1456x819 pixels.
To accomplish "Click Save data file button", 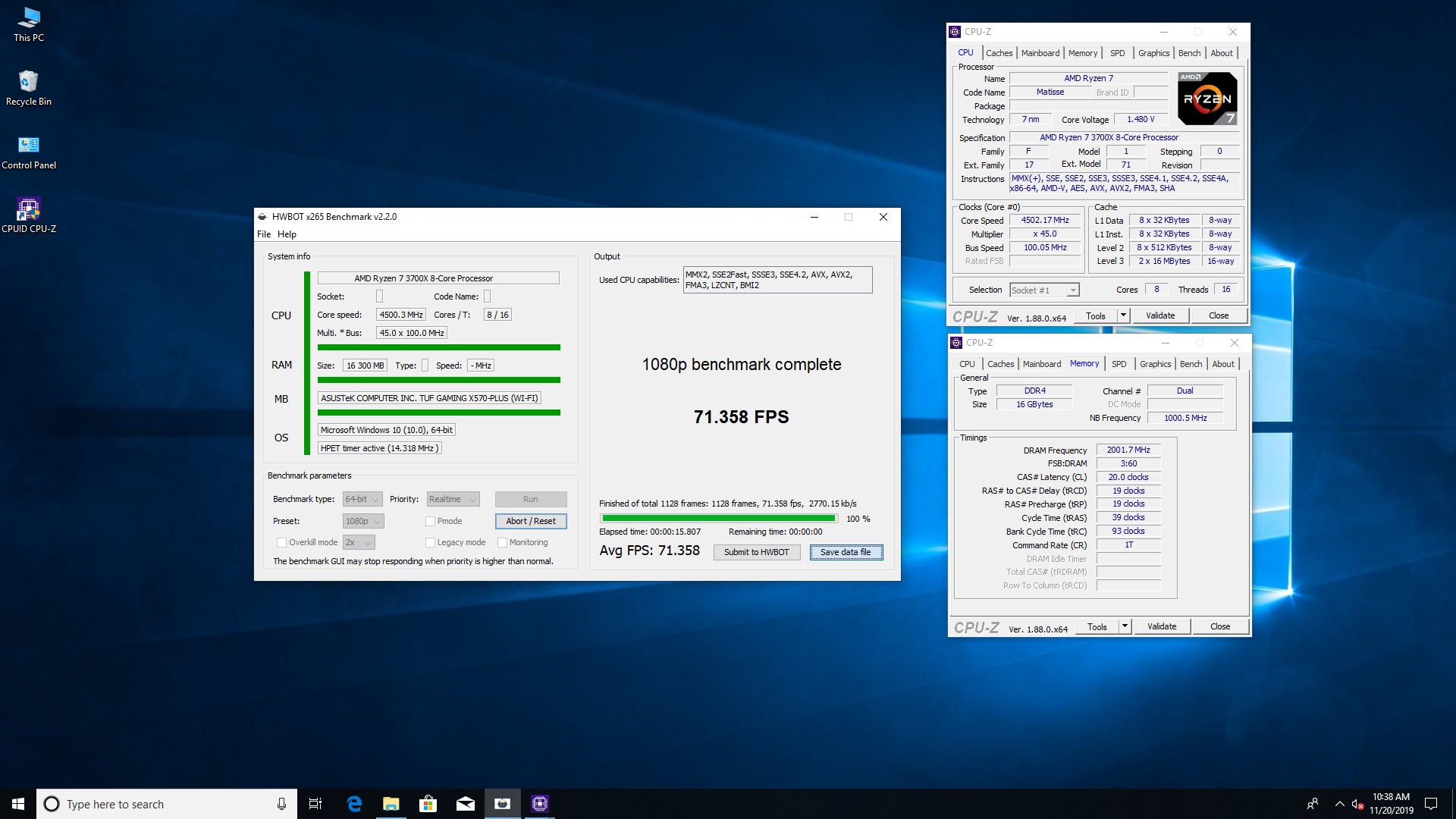I will [x=846, y=552].
